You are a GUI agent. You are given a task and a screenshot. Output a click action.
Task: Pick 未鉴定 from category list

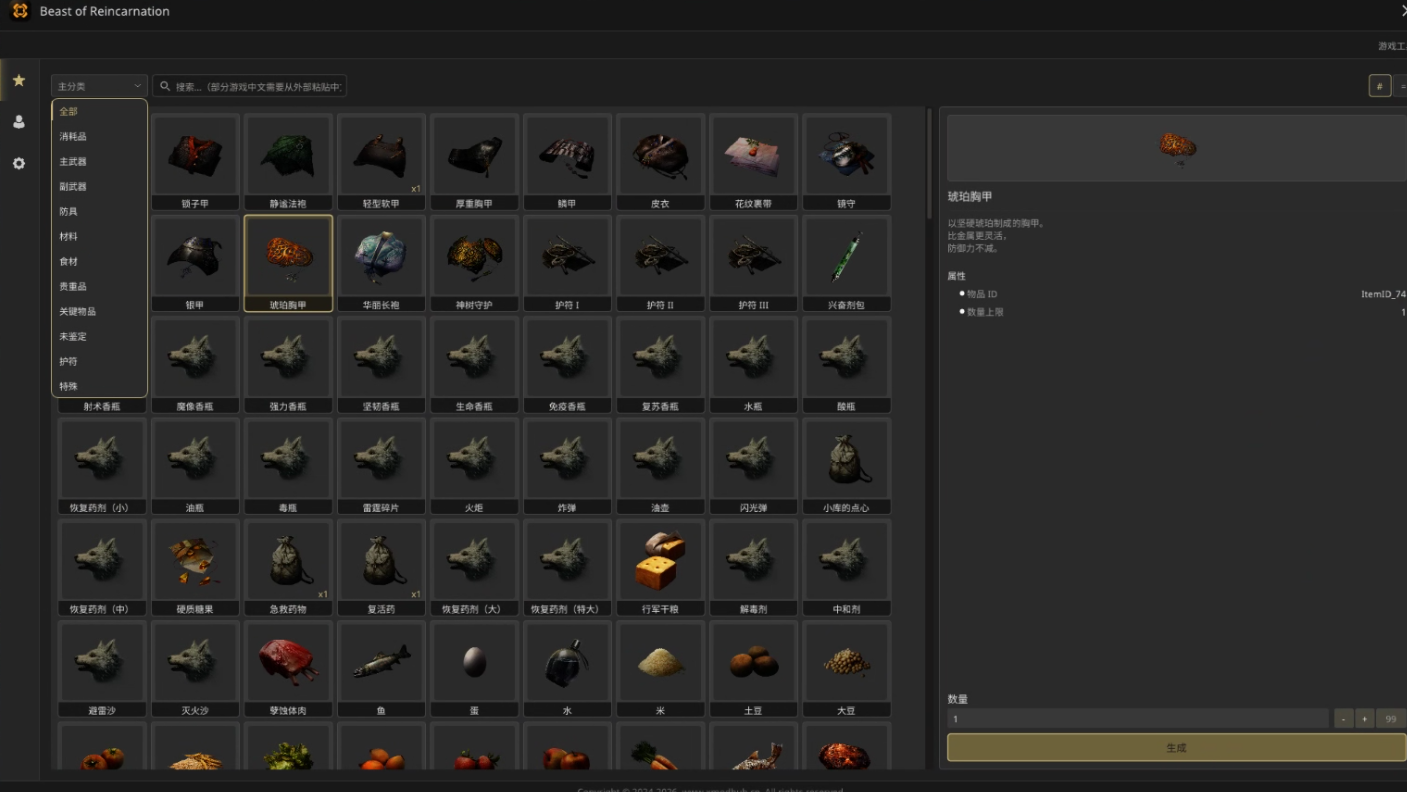pos(99,337)
